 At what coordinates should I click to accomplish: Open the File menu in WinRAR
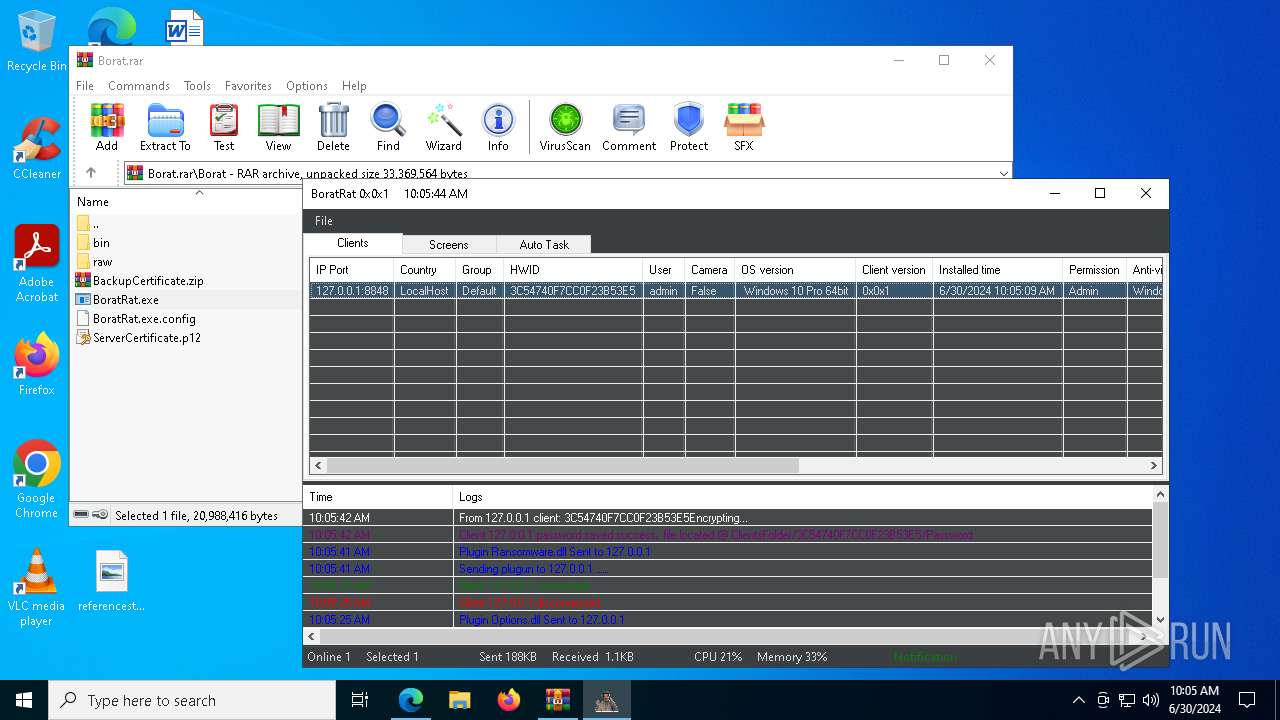(x=85, y=86)
